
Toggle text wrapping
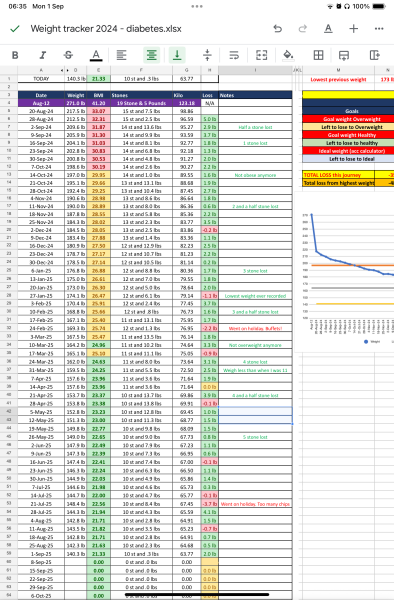point(234,55)
